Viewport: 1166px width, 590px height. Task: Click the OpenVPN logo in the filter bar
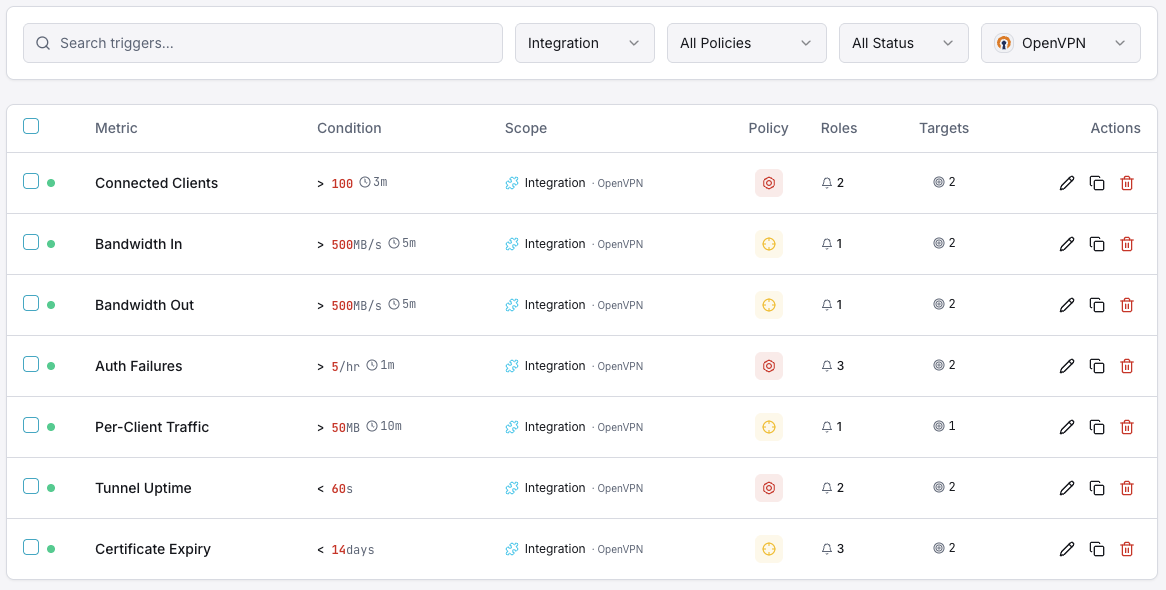coord(1003,43)
